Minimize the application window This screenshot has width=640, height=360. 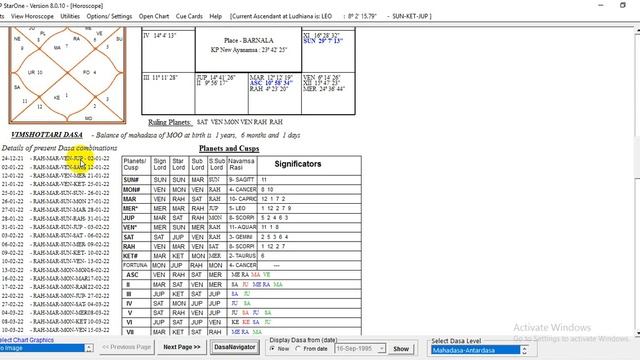[x=601, y=5]
